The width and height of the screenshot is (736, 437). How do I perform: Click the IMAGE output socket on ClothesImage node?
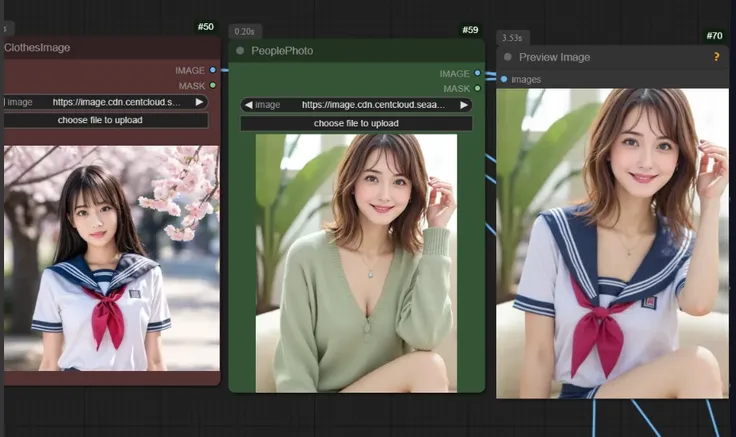(213, 70)
